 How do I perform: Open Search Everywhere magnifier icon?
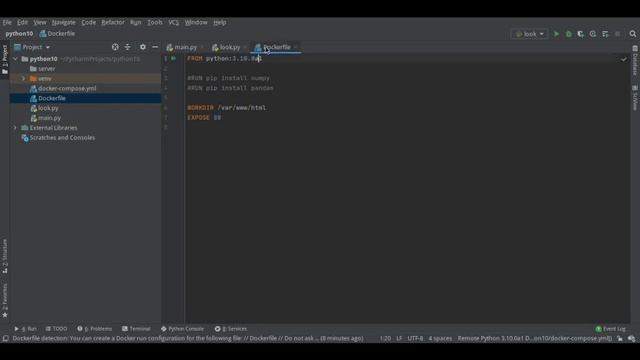(633, 34)
